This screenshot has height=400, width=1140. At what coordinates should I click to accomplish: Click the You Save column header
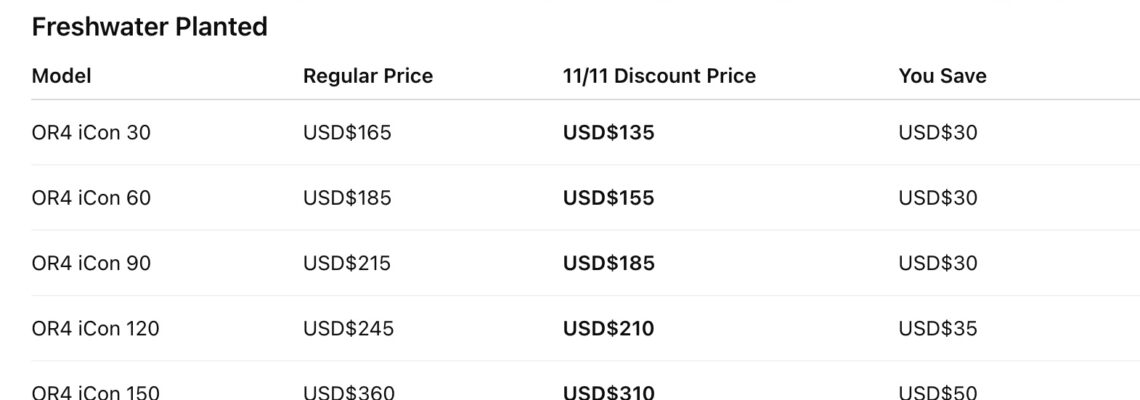942,76
